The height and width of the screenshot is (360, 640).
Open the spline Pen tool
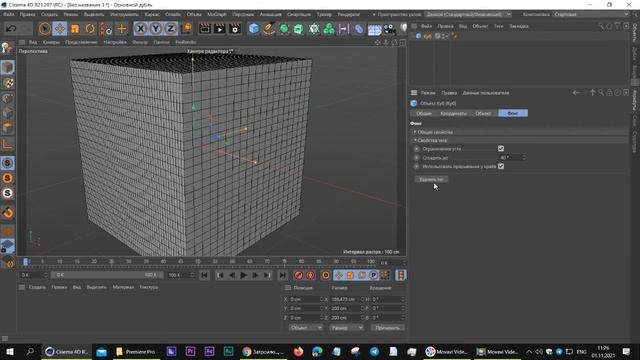click(x=269, y=29)
